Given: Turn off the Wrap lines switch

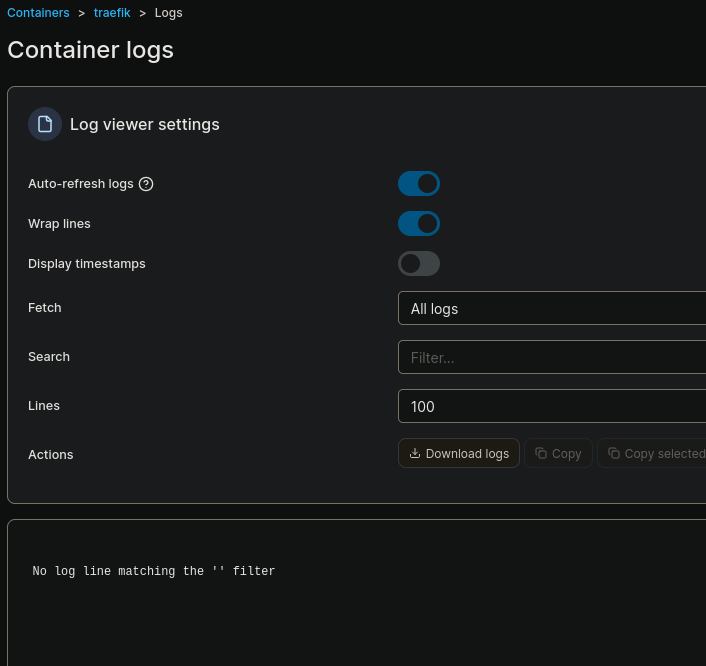Looking at the screenshot, I should click(418, 224).
